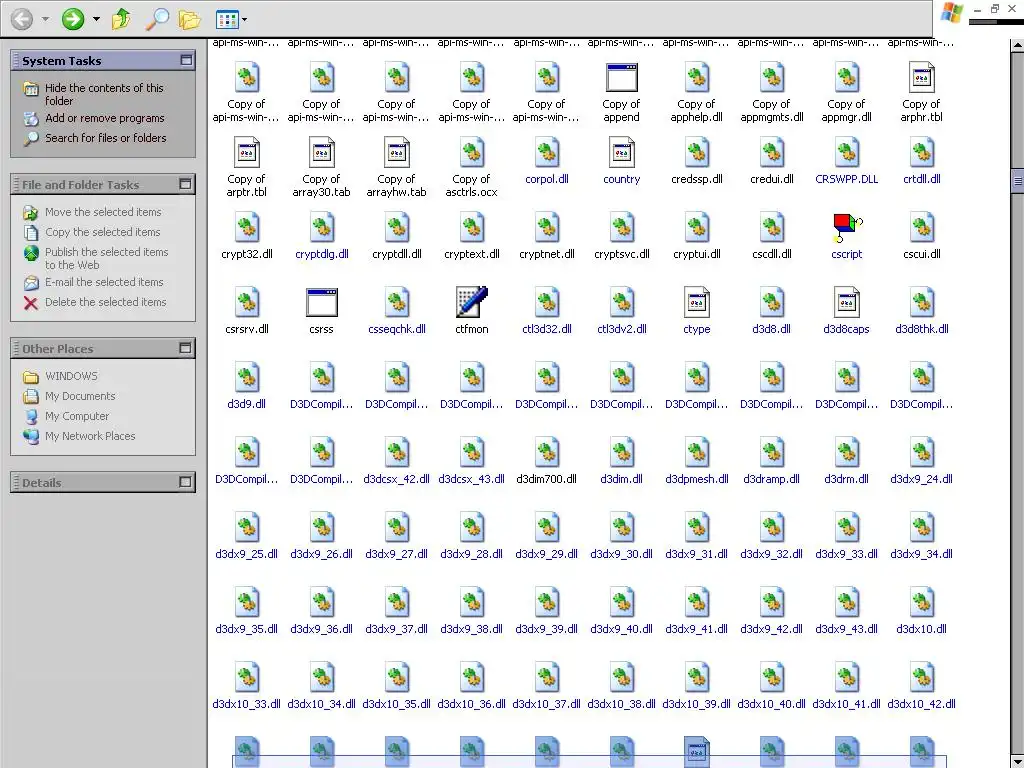Select the crypt32.dll icon
This screenshot has width=1024, height=768.
pos(247,227)
